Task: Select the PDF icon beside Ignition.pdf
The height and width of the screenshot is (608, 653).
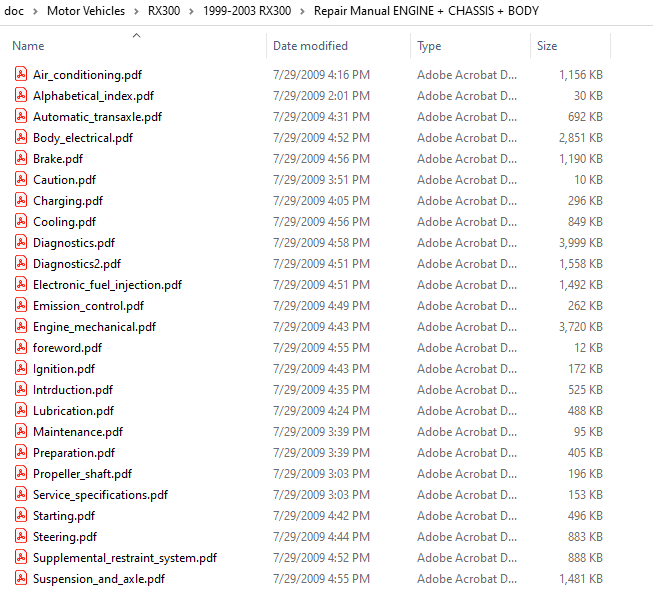Action: tap(21, 369)
